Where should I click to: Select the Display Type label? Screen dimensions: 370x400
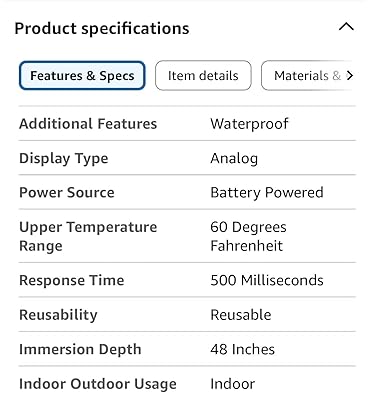pos(64,158)
